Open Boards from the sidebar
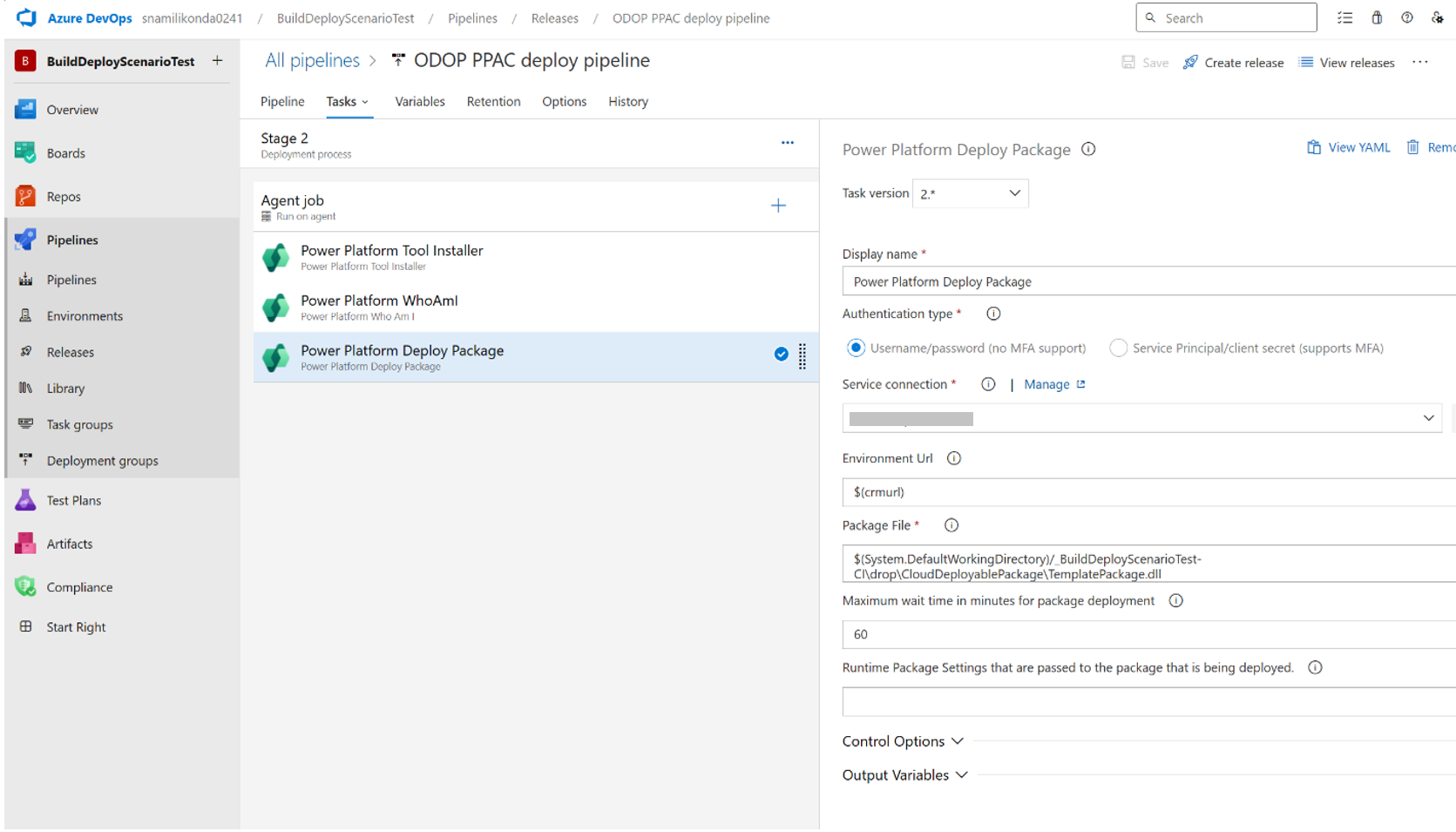1456x832 pixels. coord(65,152)
